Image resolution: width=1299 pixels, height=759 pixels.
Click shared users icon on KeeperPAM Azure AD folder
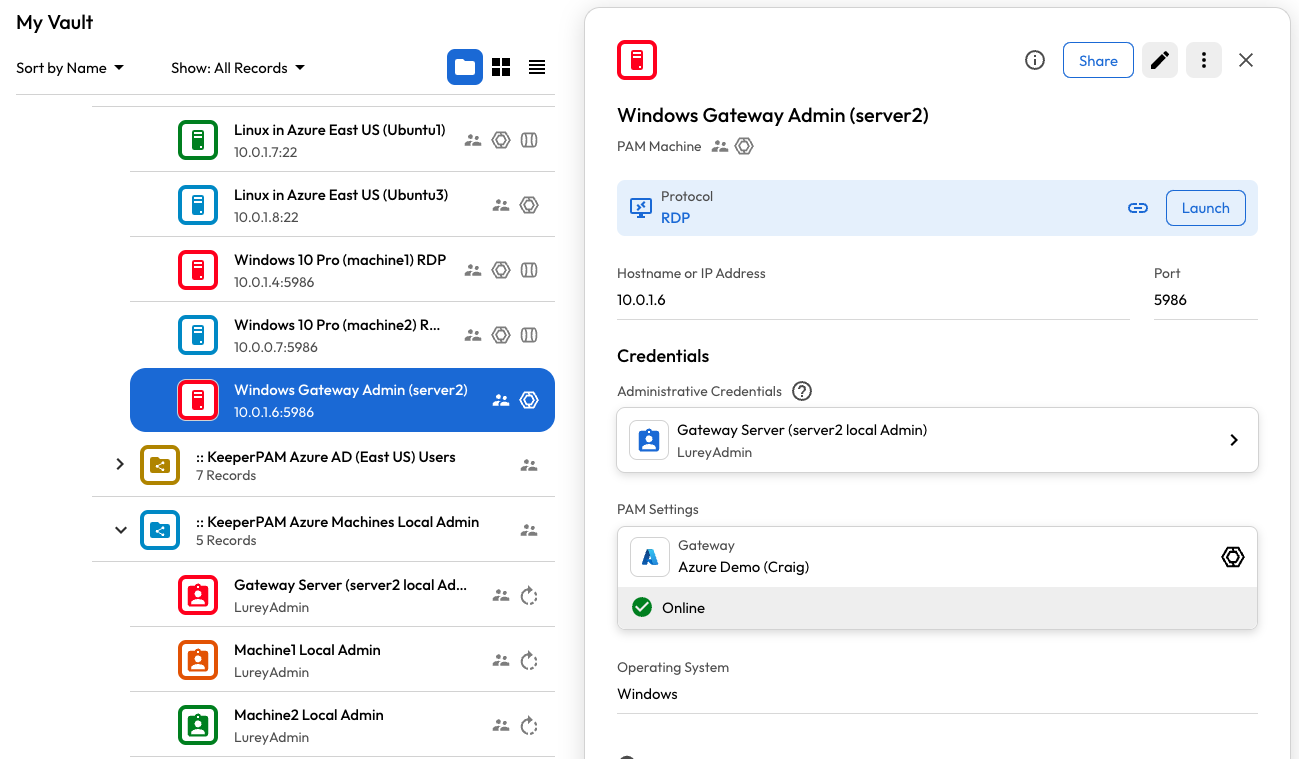tap(529, 465)
